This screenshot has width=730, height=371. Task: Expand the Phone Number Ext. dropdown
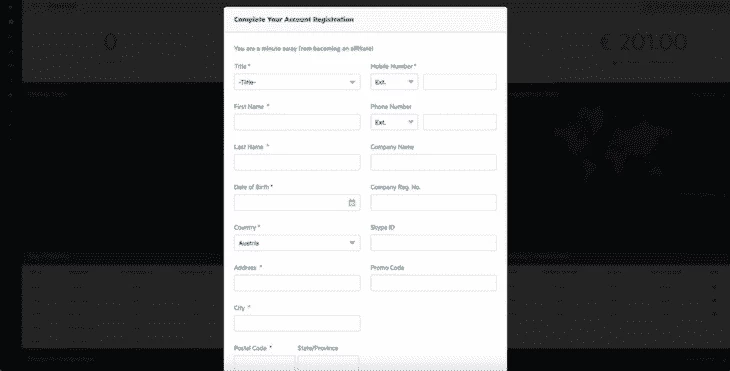[x=394, y=122]
